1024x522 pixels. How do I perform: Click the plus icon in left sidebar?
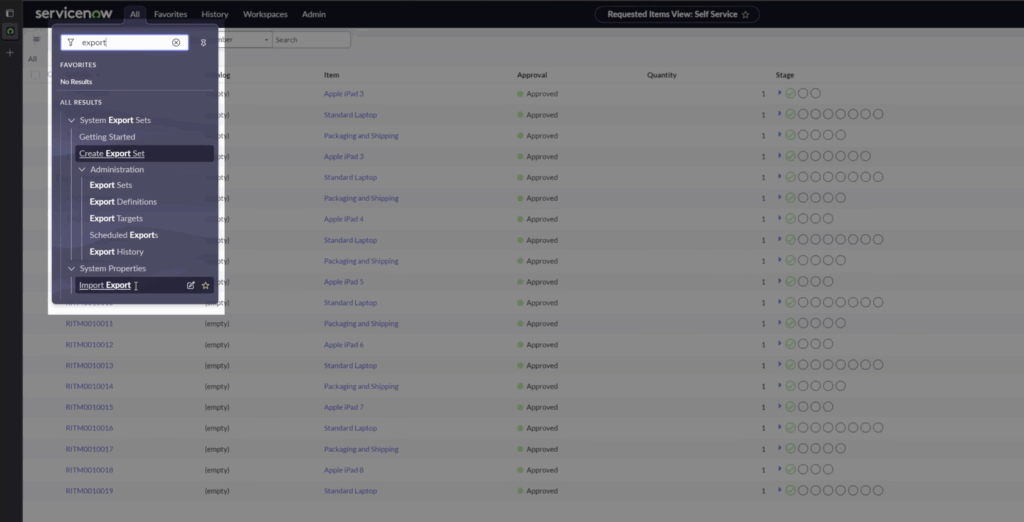(10, 52)
